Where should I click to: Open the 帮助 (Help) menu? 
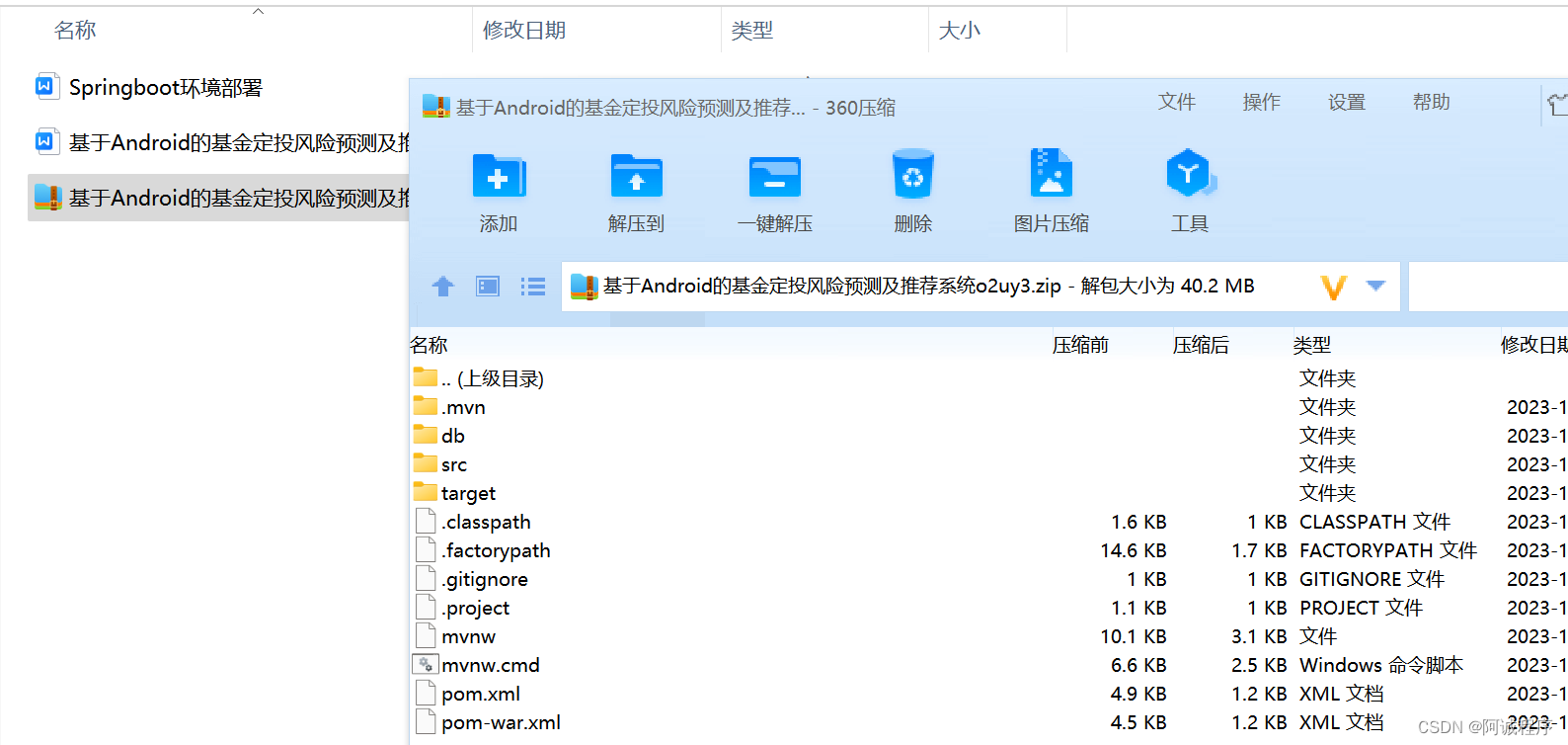(x=1432, y=102)
